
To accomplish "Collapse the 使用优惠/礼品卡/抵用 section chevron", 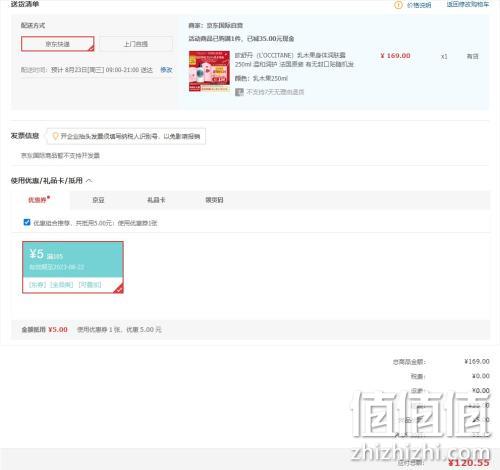I will pos(89,181).
